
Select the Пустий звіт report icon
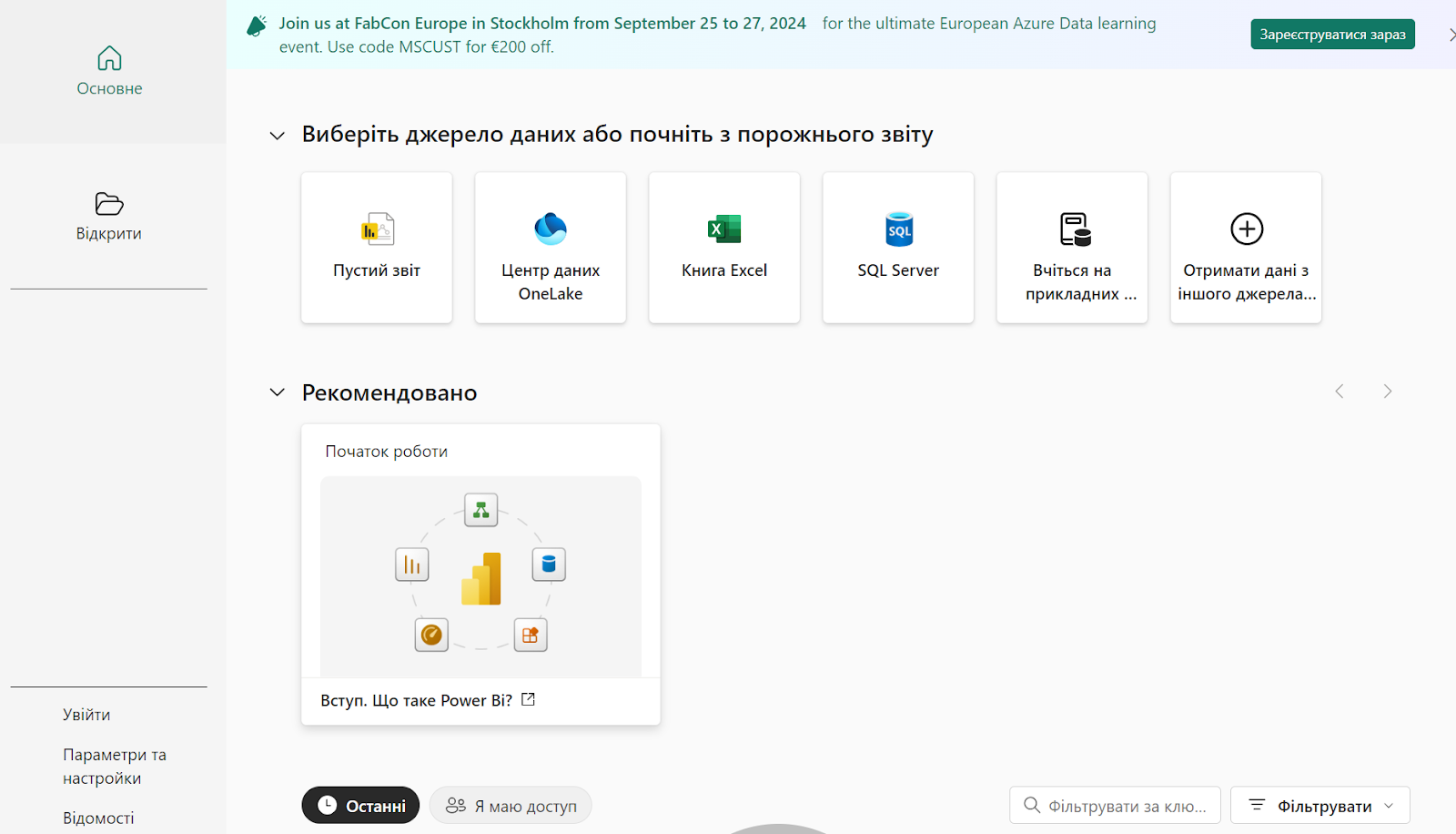click(377, 229)
